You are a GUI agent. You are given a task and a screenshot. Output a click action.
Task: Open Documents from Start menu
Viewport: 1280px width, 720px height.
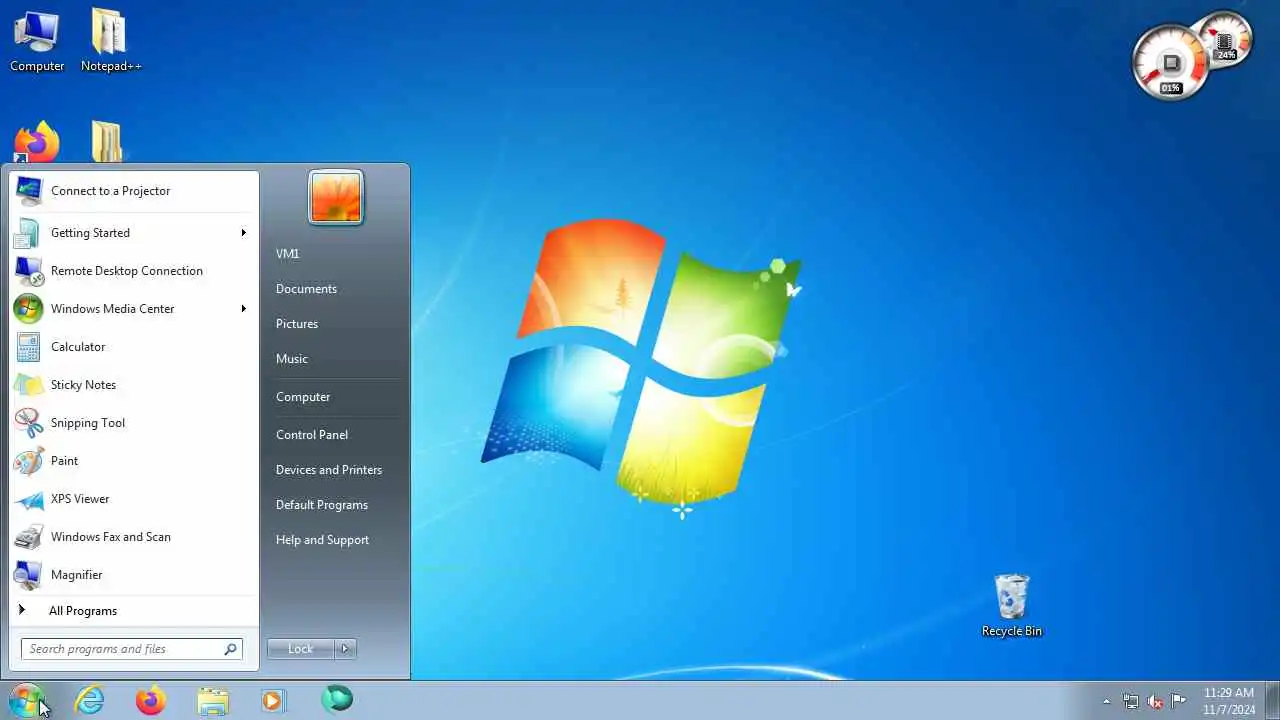[x=306, y=289]
